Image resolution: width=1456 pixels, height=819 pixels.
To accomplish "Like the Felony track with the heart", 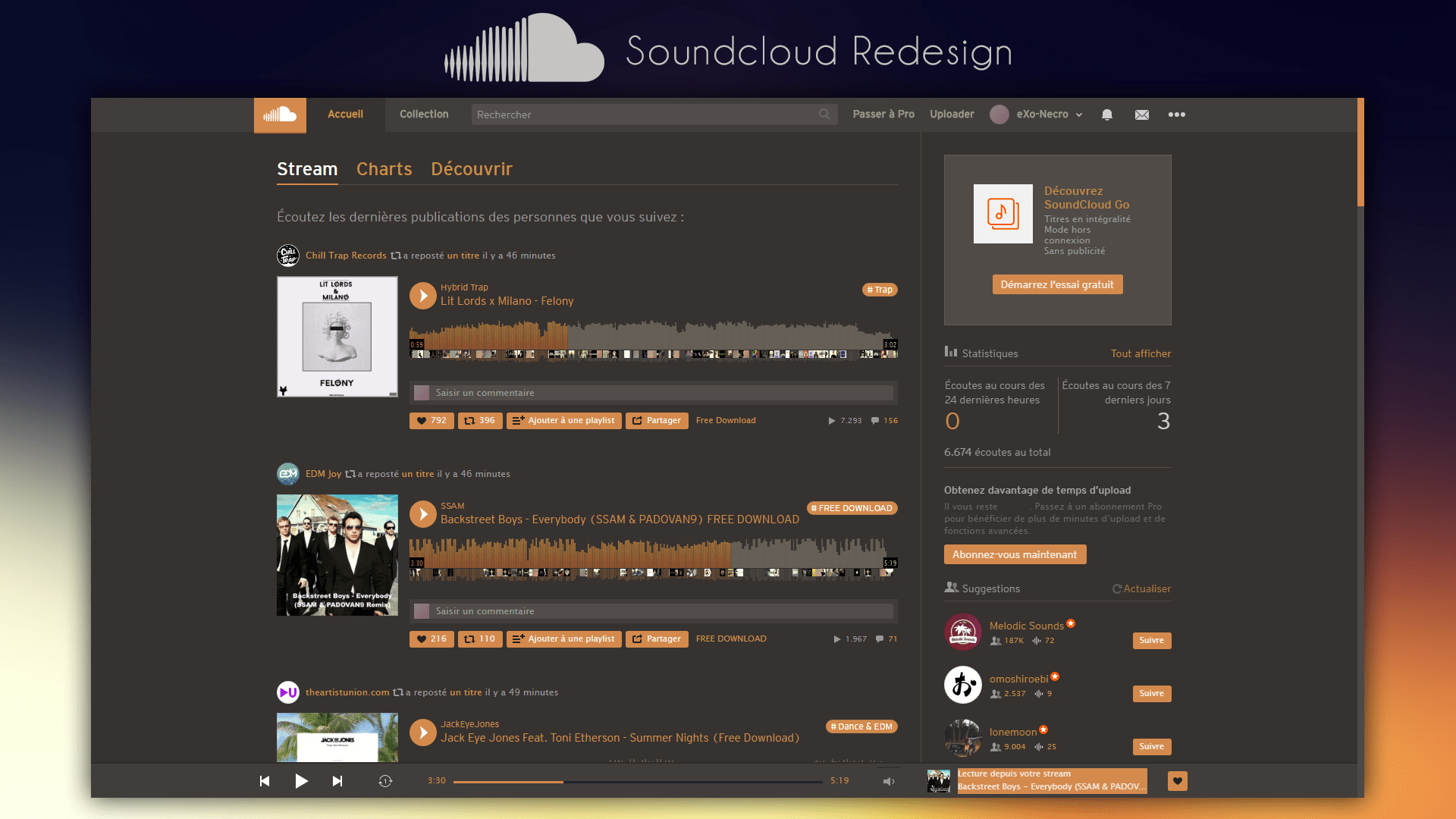I will click(x=431, y=421).
